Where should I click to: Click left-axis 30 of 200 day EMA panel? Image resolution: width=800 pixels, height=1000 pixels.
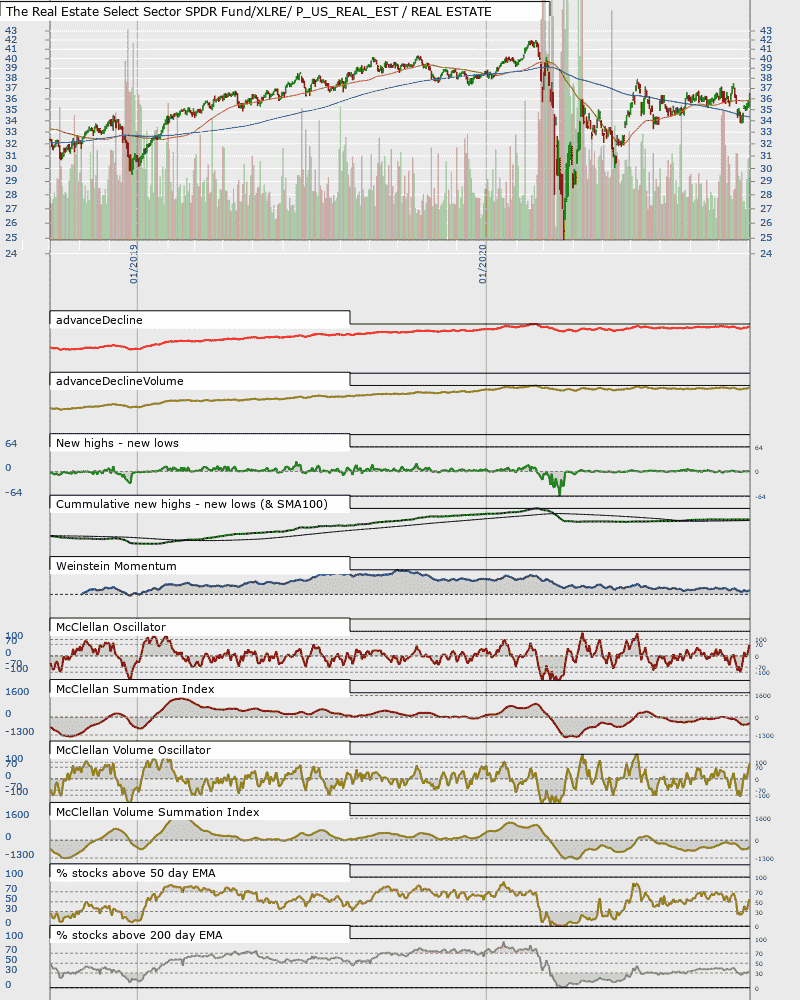11,970
